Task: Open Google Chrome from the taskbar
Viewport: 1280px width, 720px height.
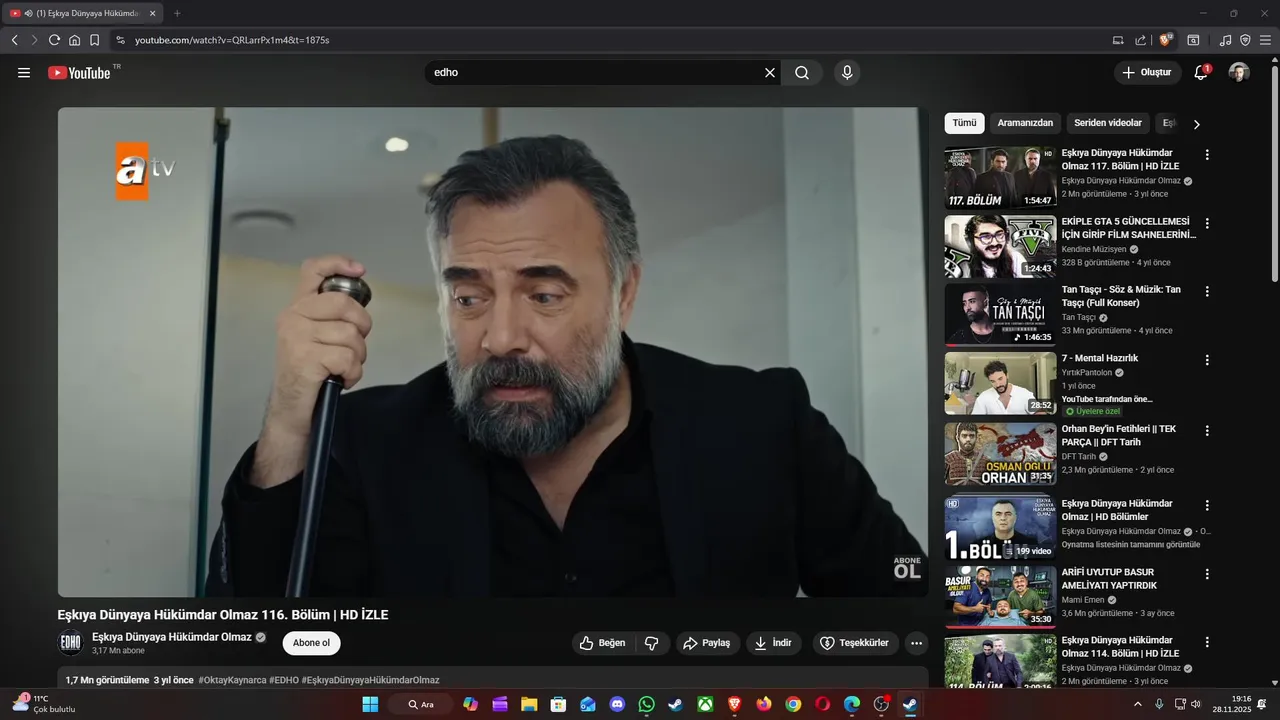Action: 793,704
